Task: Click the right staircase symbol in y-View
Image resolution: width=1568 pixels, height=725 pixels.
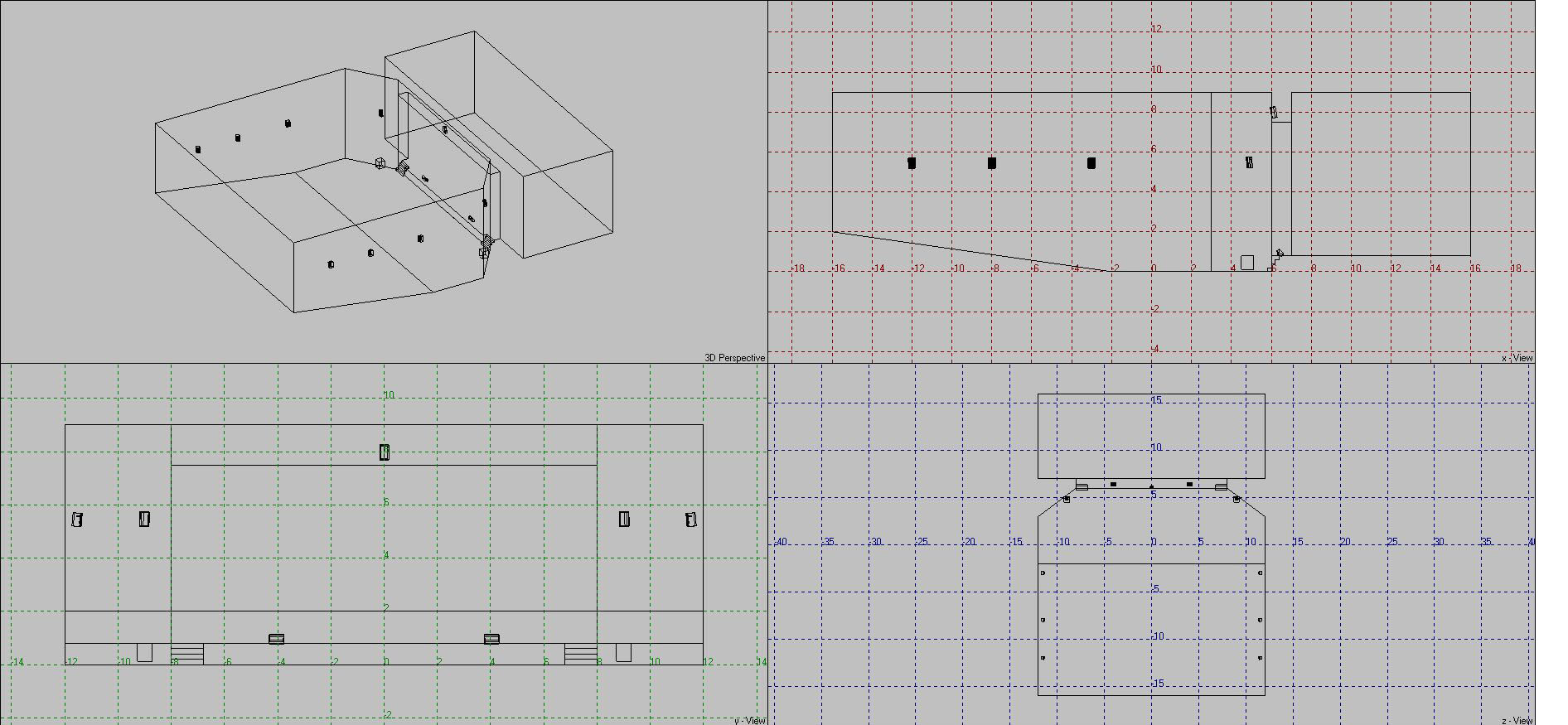Action: pyautogui.click(x=580, y=654)
